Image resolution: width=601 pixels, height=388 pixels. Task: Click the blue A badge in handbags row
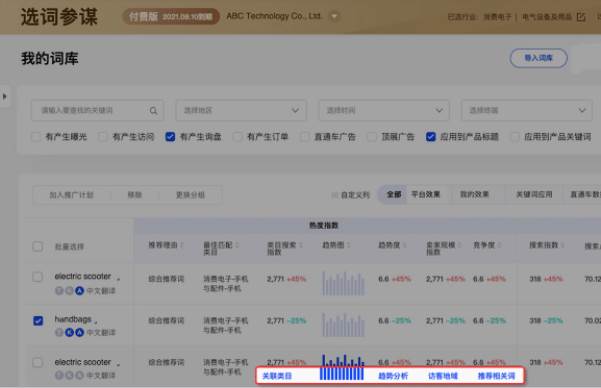pos(79,332)
